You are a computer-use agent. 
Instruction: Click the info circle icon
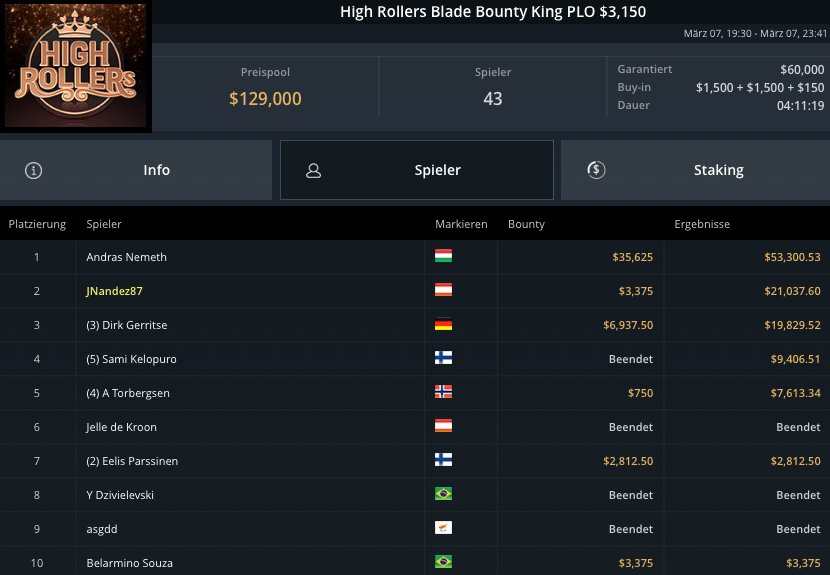click(x=34, y=170)
